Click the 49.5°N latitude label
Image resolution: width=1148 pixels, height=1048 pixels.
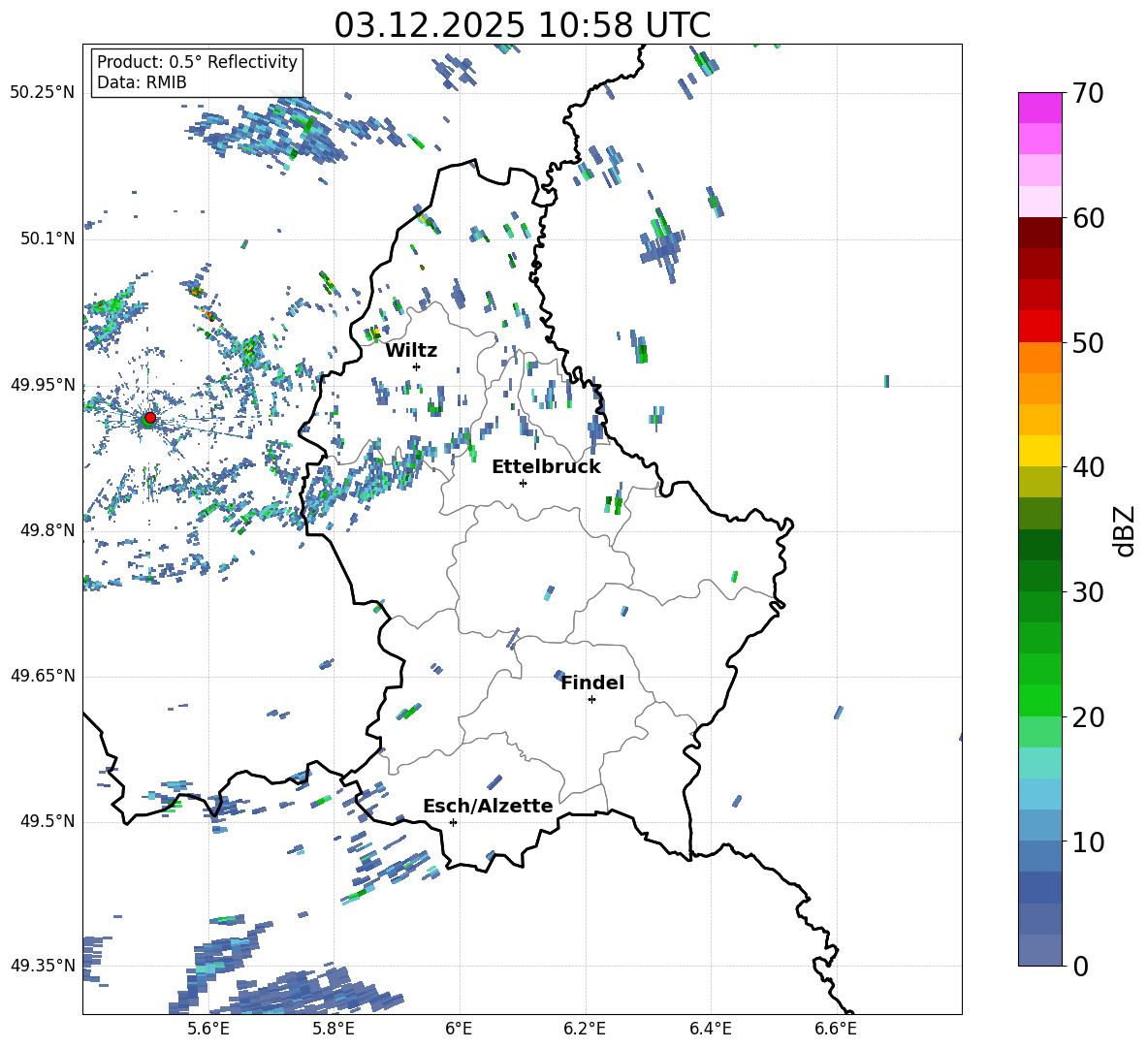48,821
